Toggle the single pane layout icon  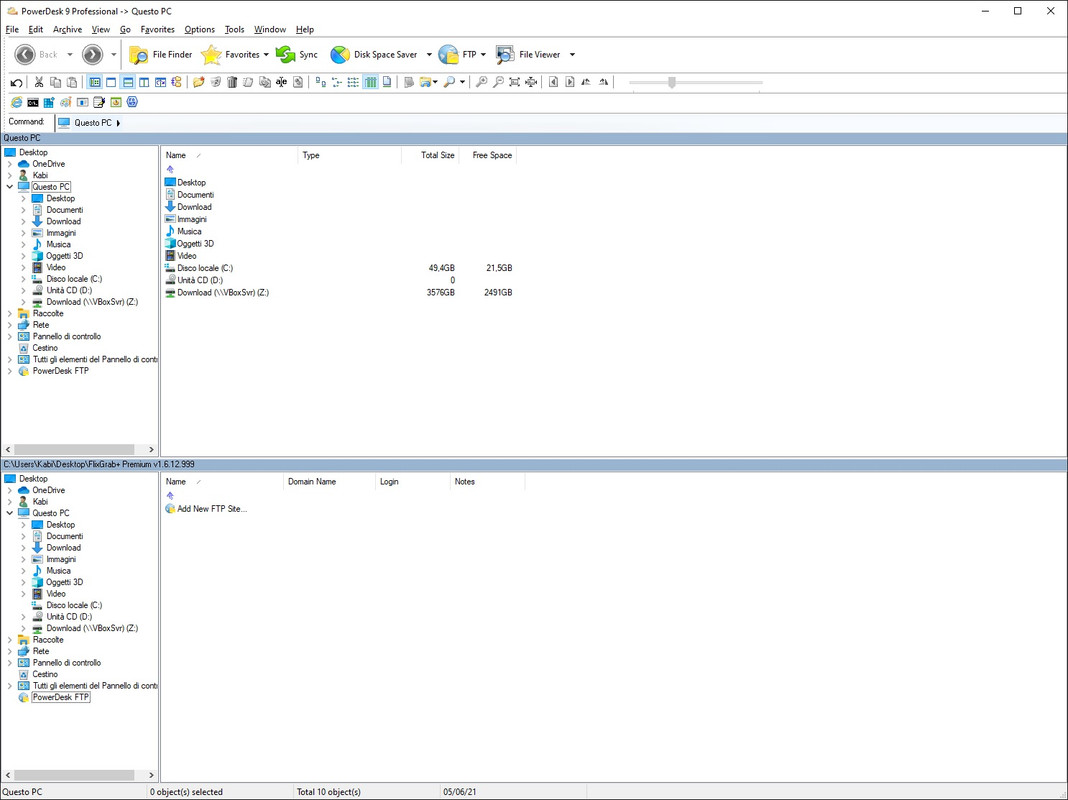click(x=111, y=82)
